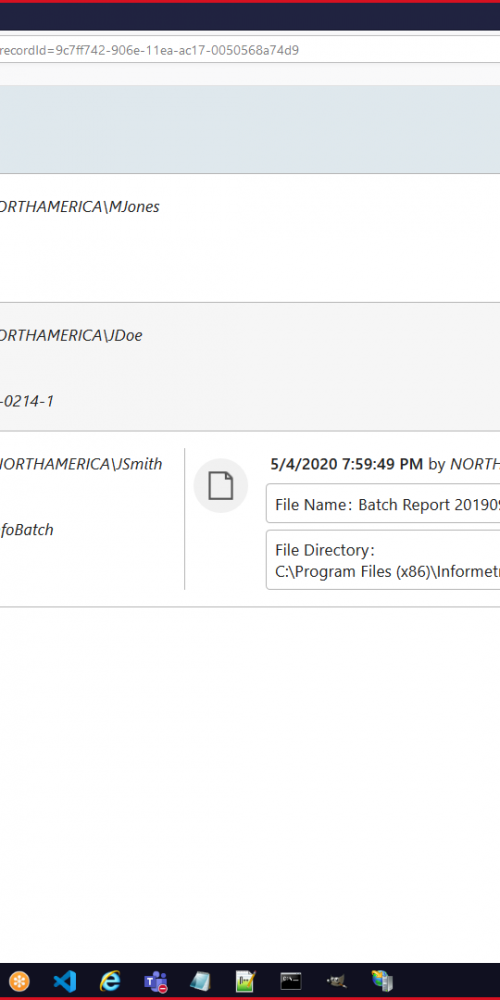Image resolution: width=500 pixels, height=1000 pixels.
Task: Open the tilted notepad taskbar icon
Action: pyautogui.click(x=200, y=981)
